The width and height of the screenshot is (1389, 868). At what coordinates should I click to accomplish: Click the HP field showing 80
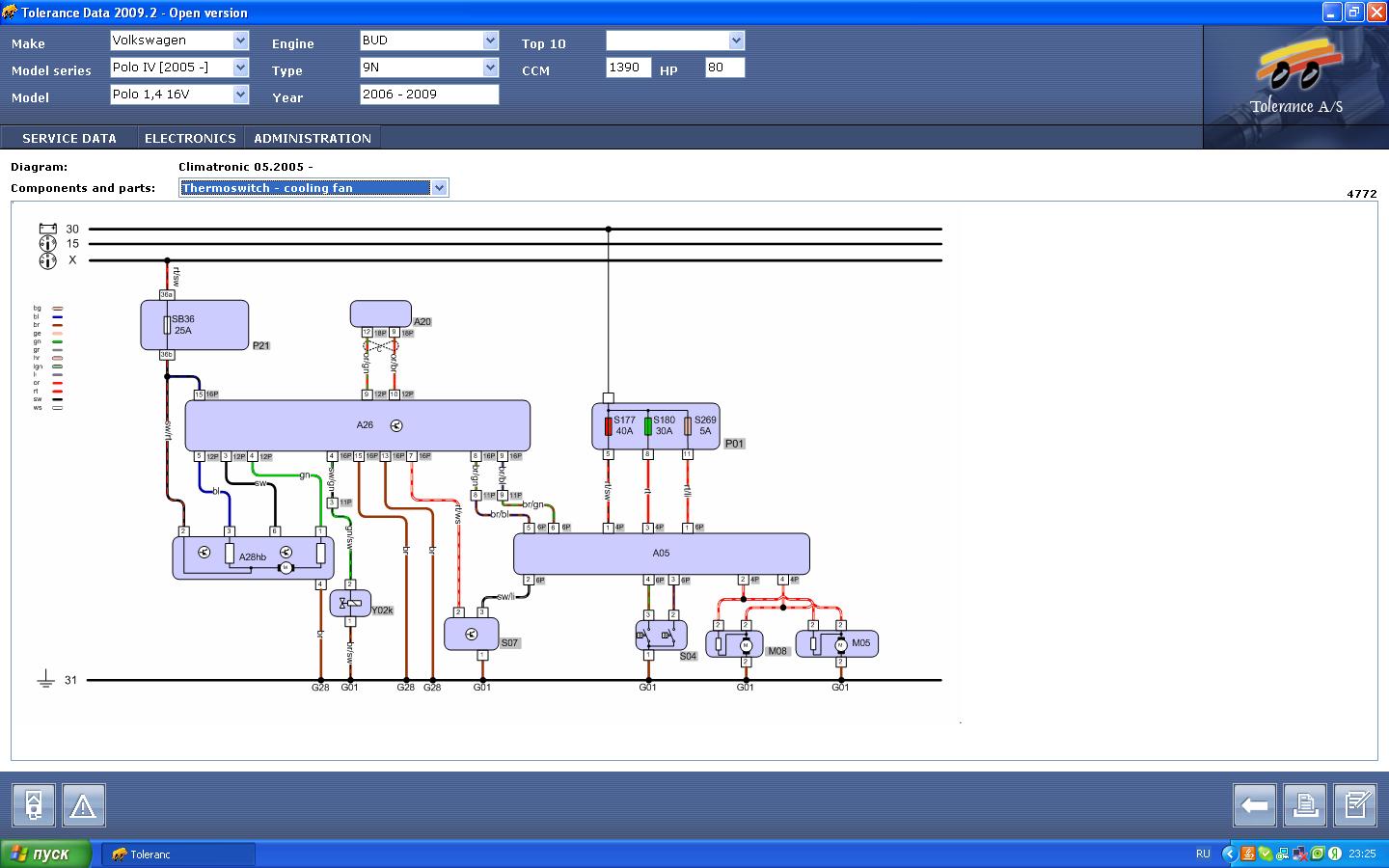(725, 68)
